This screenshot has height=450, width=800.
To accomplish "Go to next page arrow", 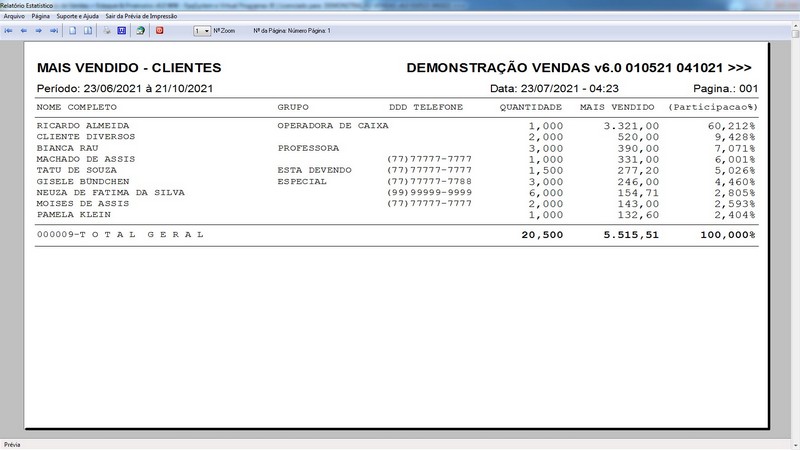I will pyautogui.click(x=38, y=31).
